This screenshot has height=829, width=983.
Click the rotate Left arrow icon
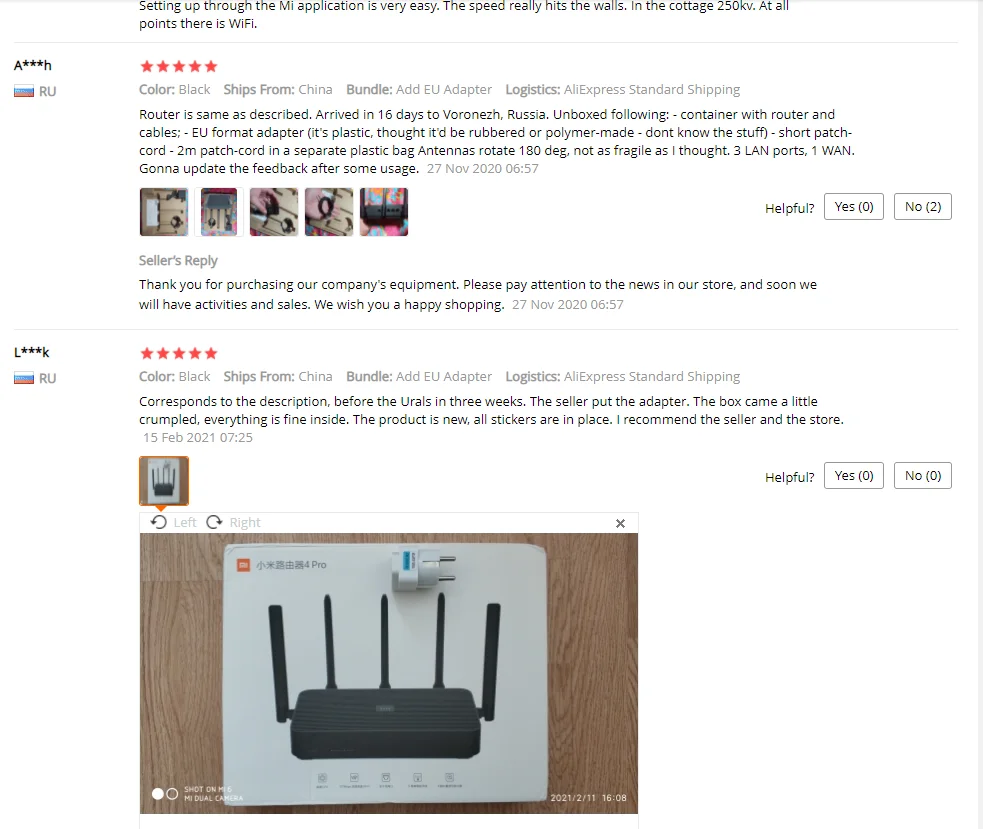click(159, 522)
